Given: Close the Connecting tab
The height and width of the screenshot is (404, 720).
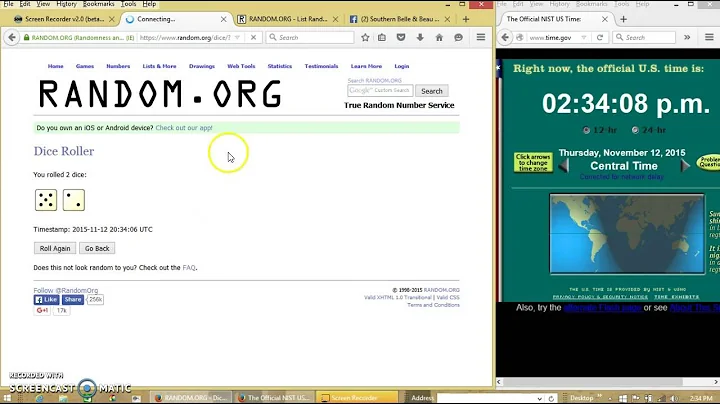Looking at the screenshot, I should click(x=224, y=19).
